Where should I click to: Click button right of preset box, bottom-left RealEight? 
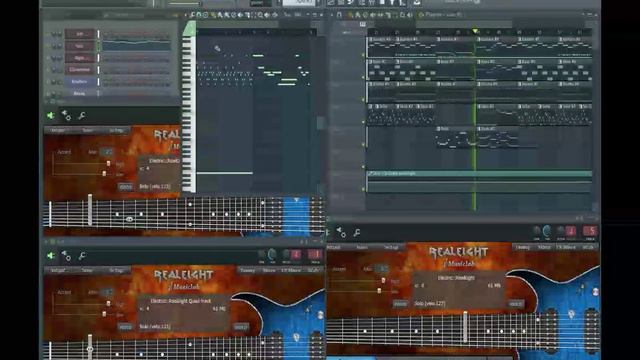(x=240, y=327)
